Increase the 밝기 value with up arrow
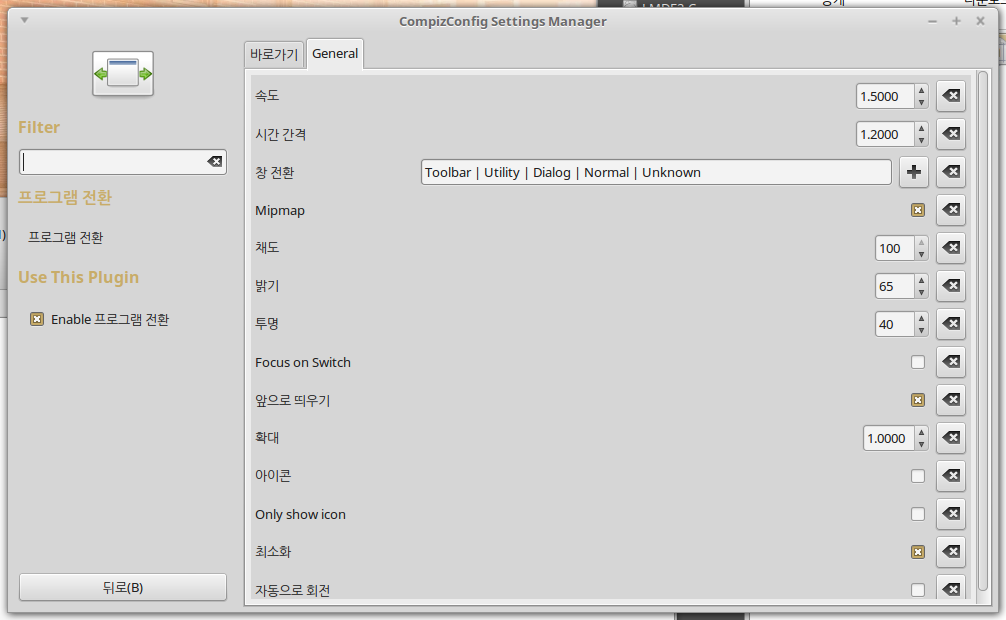This screenshot has height=620, width=1006. [921, 280]
